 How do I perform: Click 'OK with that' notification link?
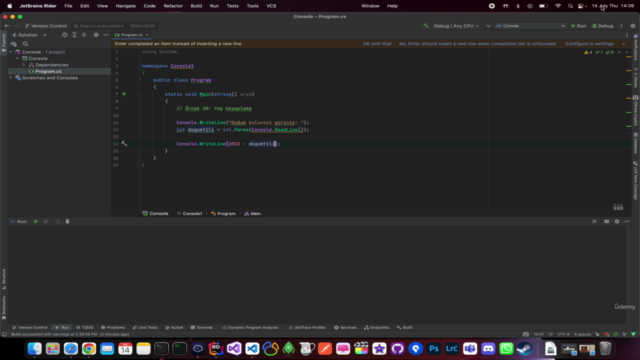point(377,44)
